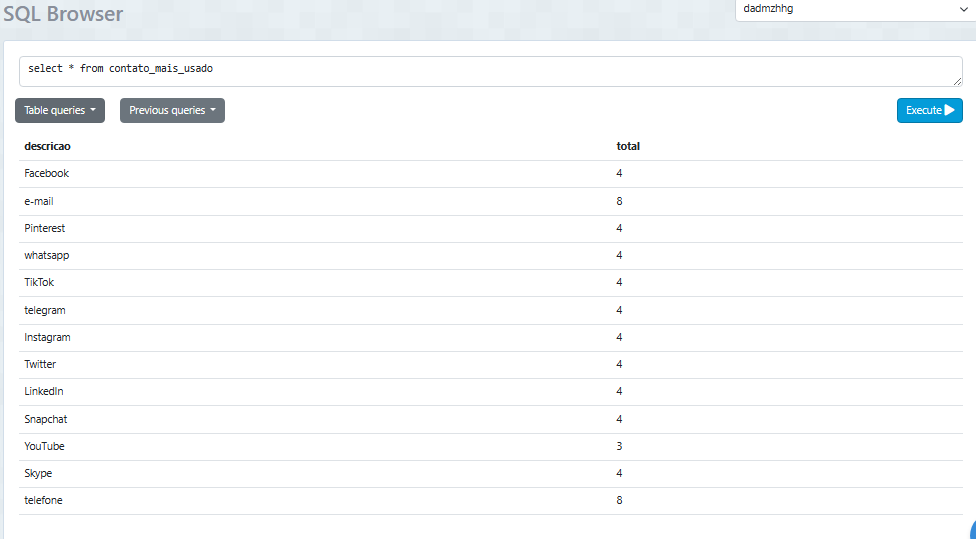
Task: Select the telegram row cell
Action: (45, 310)
